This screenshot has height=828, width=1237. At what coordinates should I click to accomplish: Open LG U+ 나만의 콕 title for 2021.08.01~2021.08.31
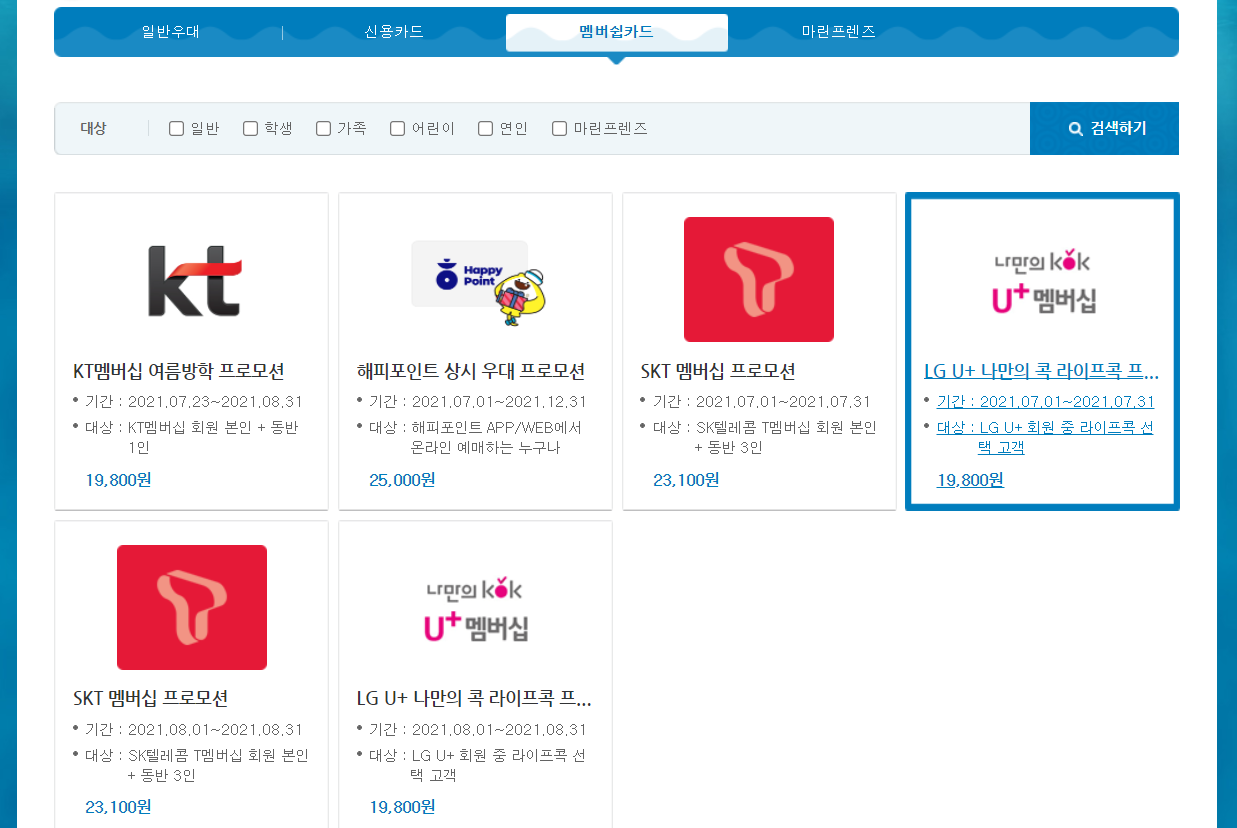click(x=474, y=697)
